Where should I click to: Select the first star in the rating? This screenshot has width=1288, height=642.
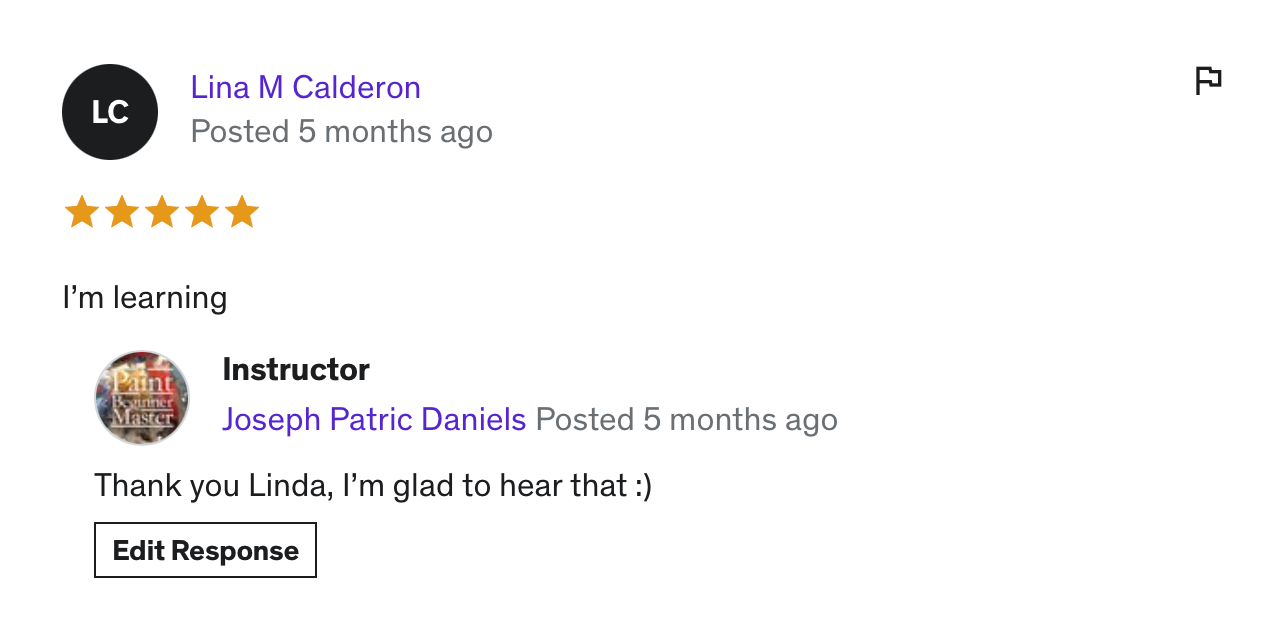[x=81, y=212]
